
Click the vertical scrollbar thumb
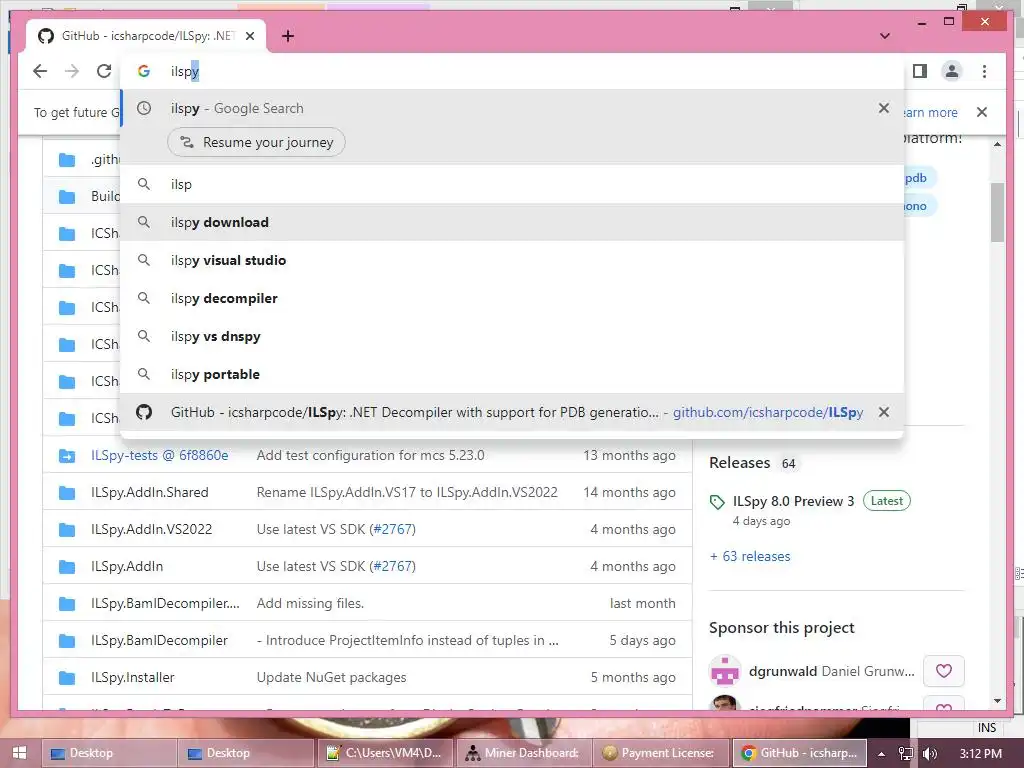[997, 212]
